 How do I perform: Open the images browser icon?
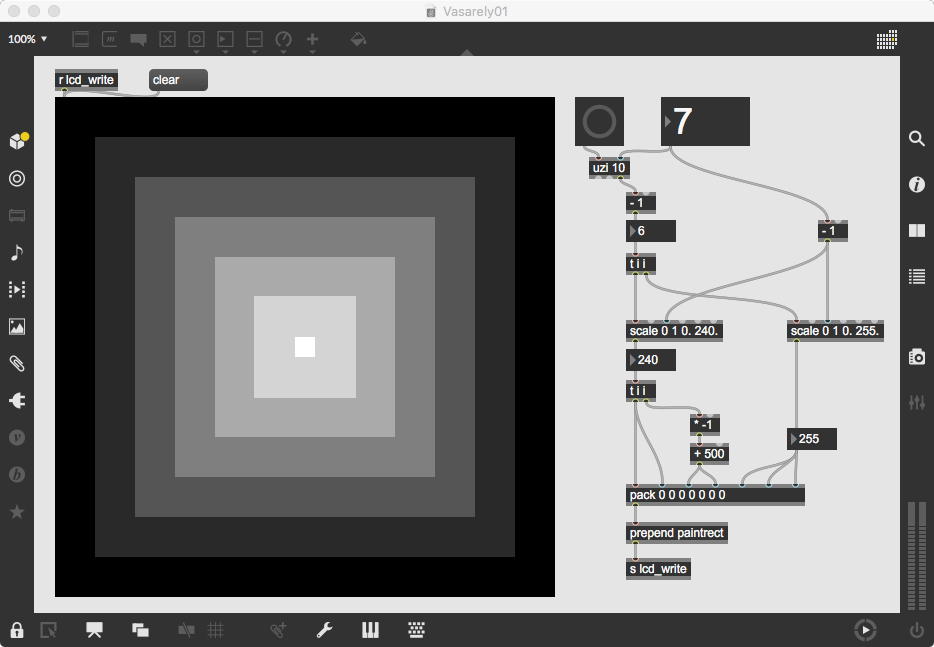pyautogui.click(x=17, y=326)
